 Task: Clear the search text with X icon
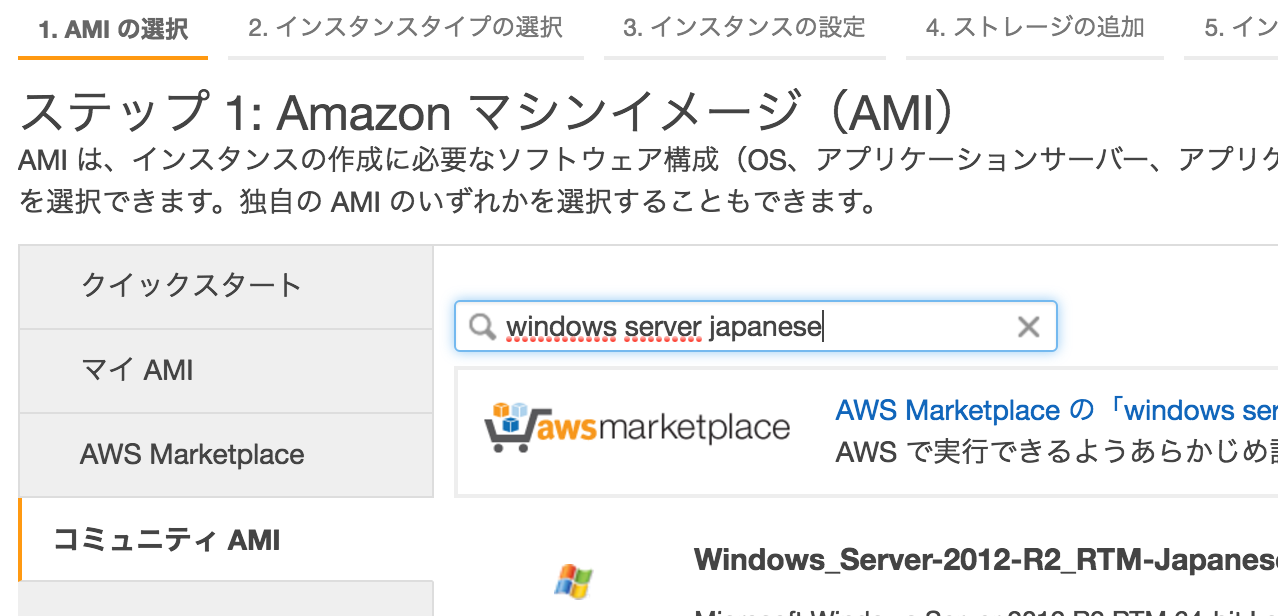(1028, 327)
